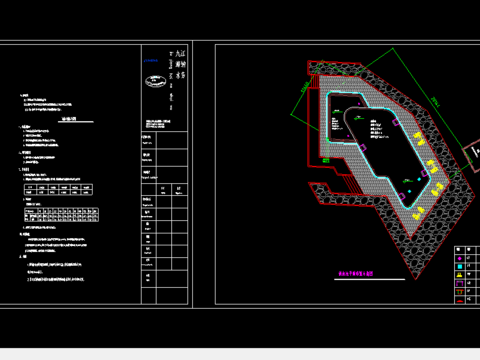Click the wide second table in the notes
480x360 pixels.
pos(61,215)
